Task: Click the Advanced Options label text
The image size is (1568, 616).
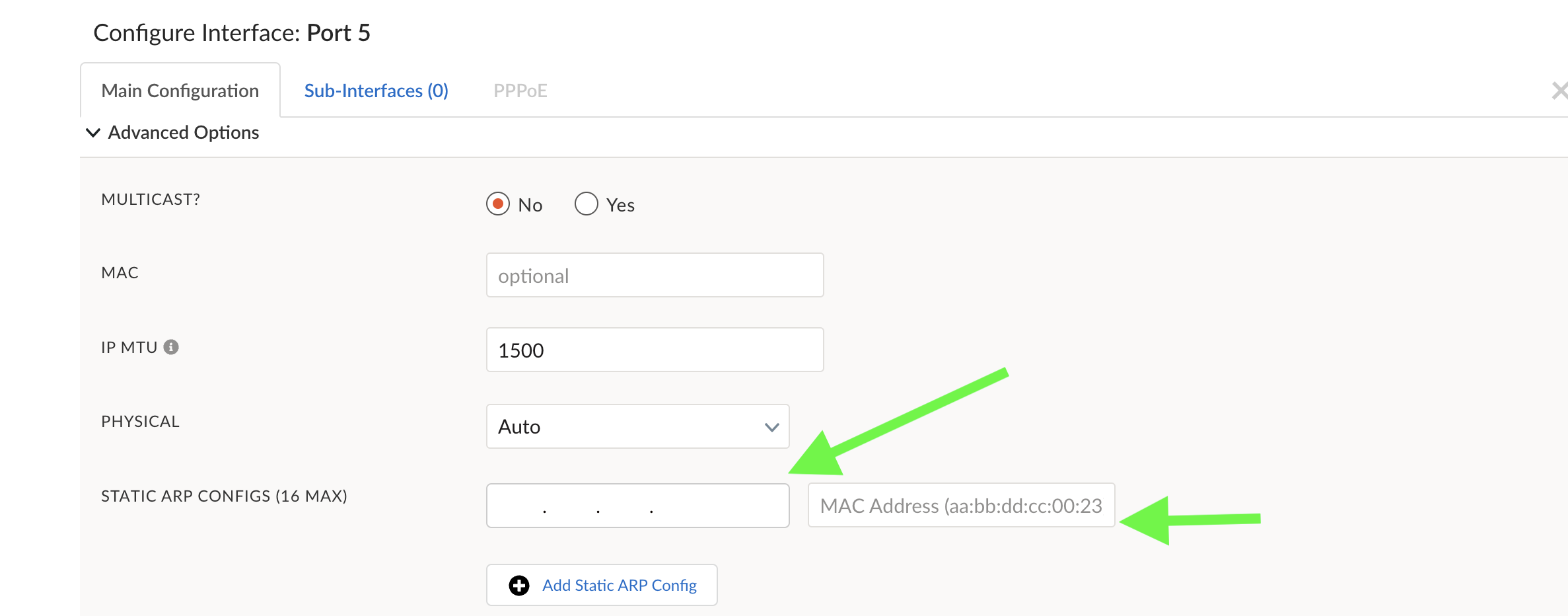Action: [x=184, y=133]
